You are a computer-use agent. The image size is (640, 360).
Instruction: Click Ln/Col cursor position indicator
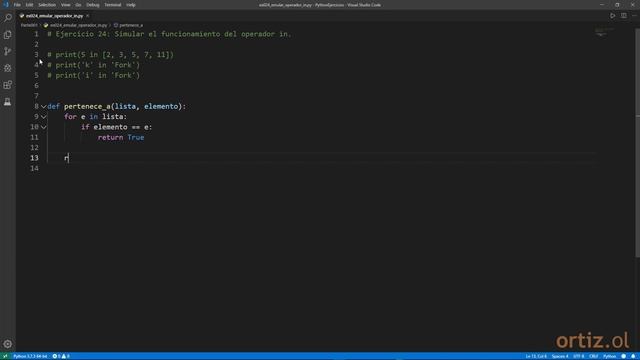click(x=536, y=356)
